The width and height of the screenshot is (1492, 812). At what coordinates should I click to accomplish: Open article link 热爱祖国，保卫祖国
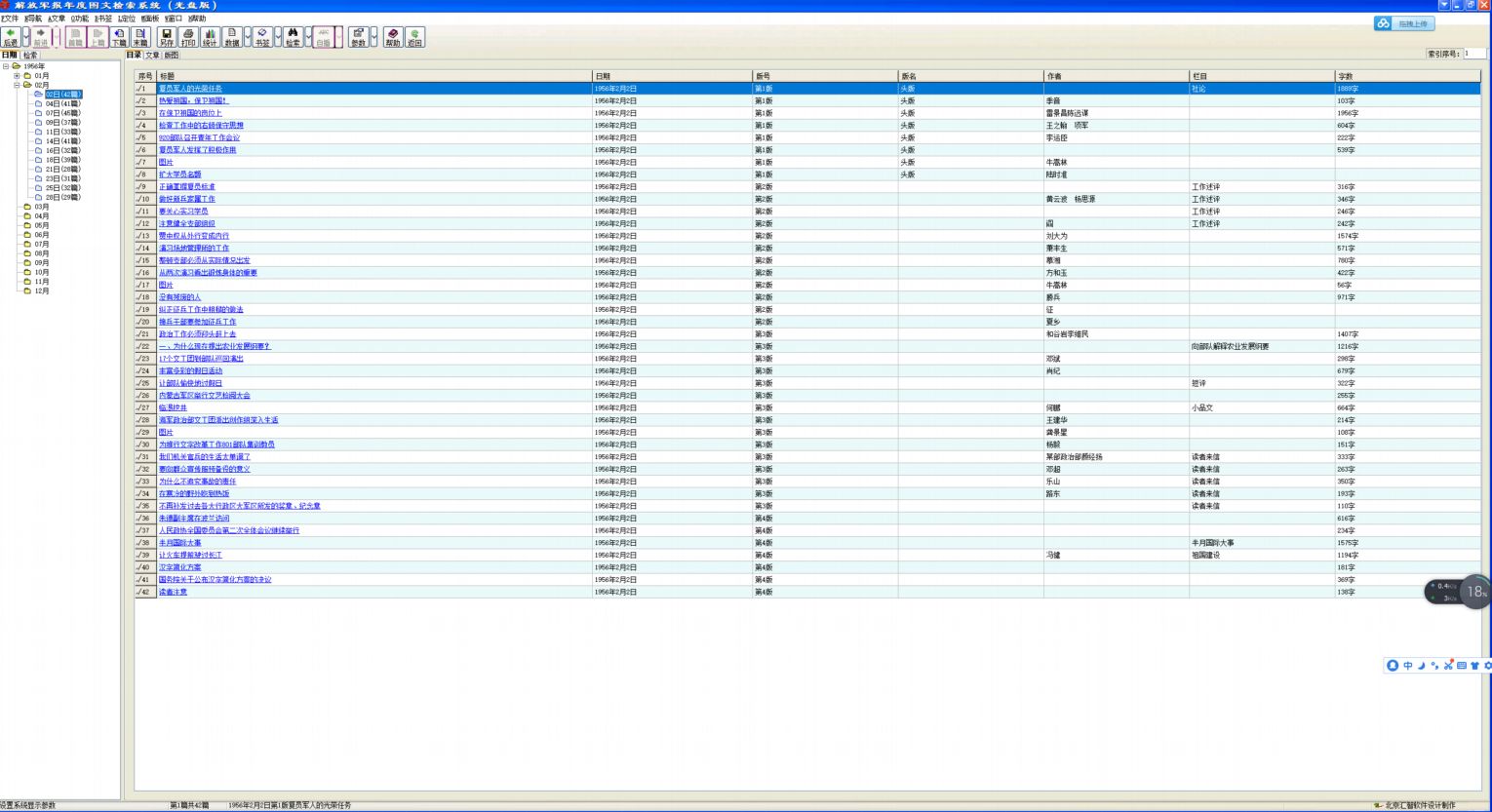[193, 100]
